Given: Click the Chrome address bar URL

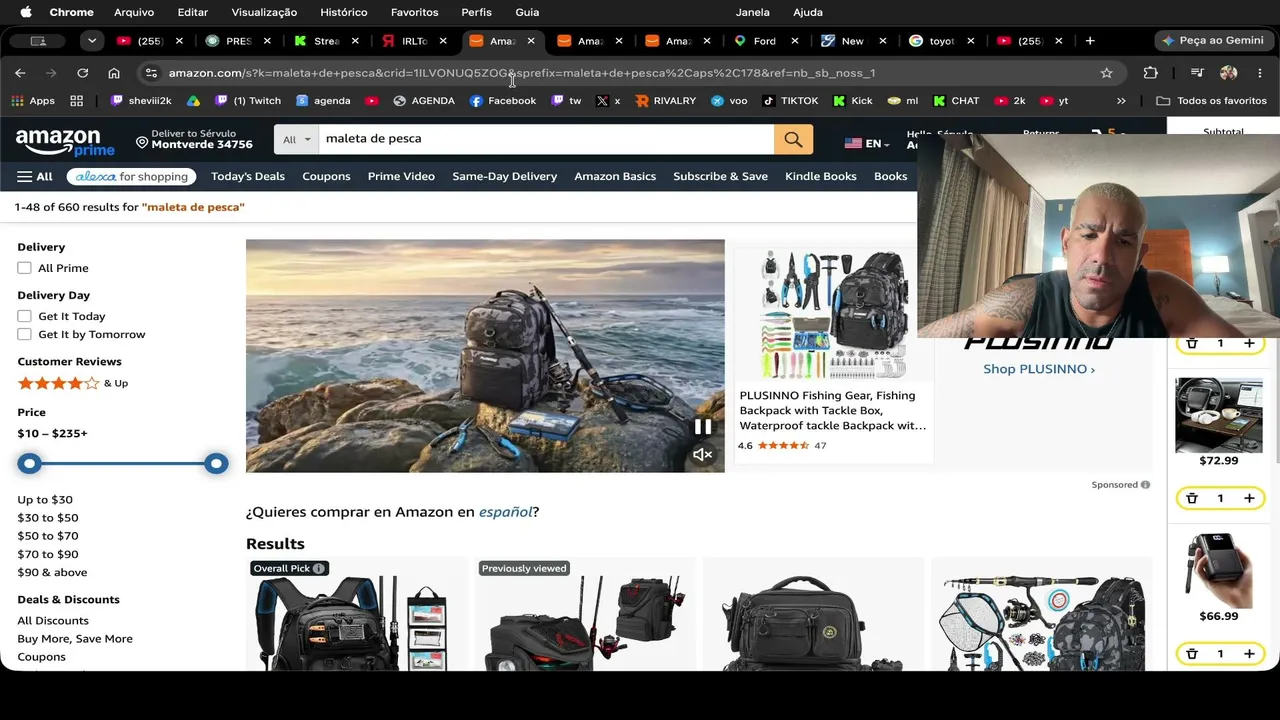Looking at the screenshot, I should point(522,73).
